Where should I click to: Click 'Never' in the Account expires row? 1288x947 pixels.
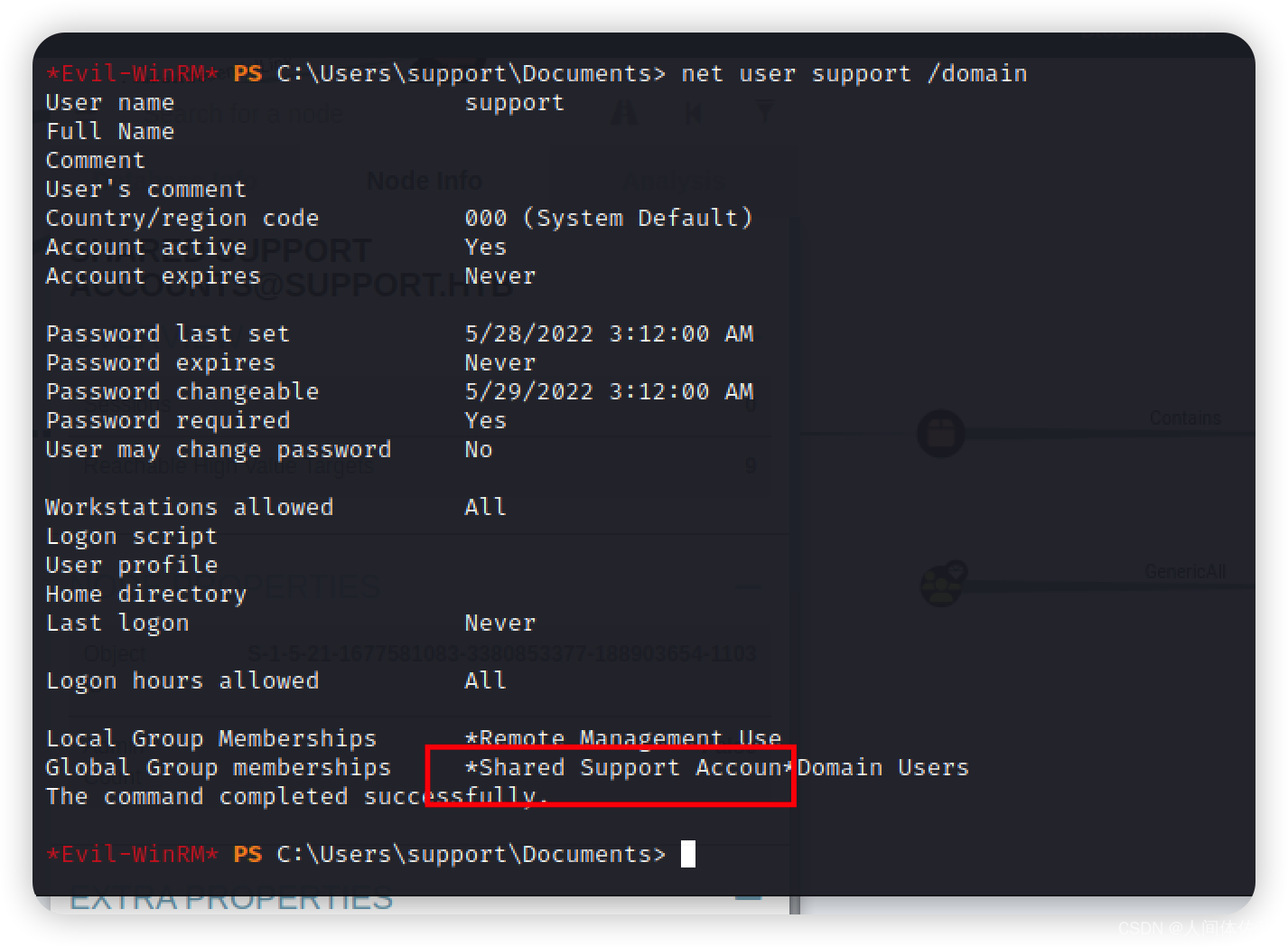pos(500,276)
